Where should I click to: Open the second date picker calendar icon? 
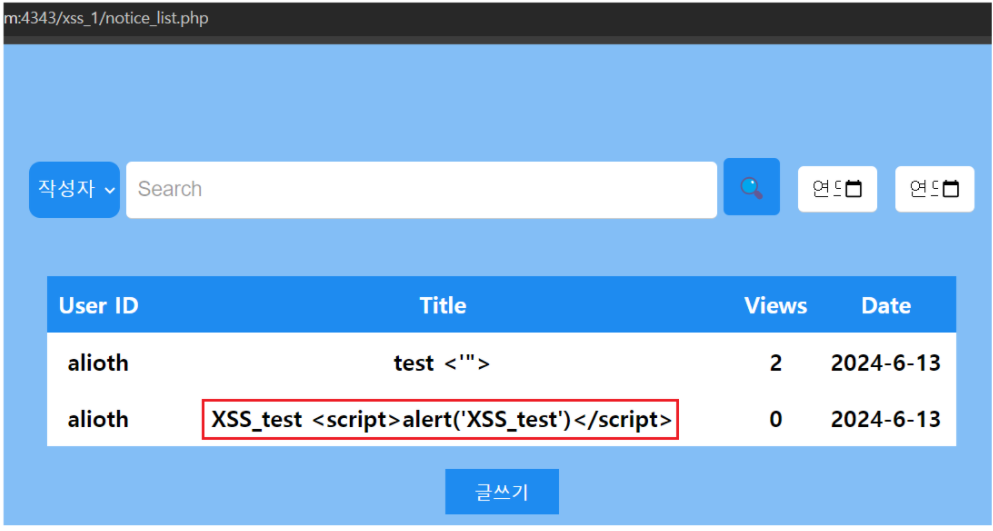click(951, 189)
